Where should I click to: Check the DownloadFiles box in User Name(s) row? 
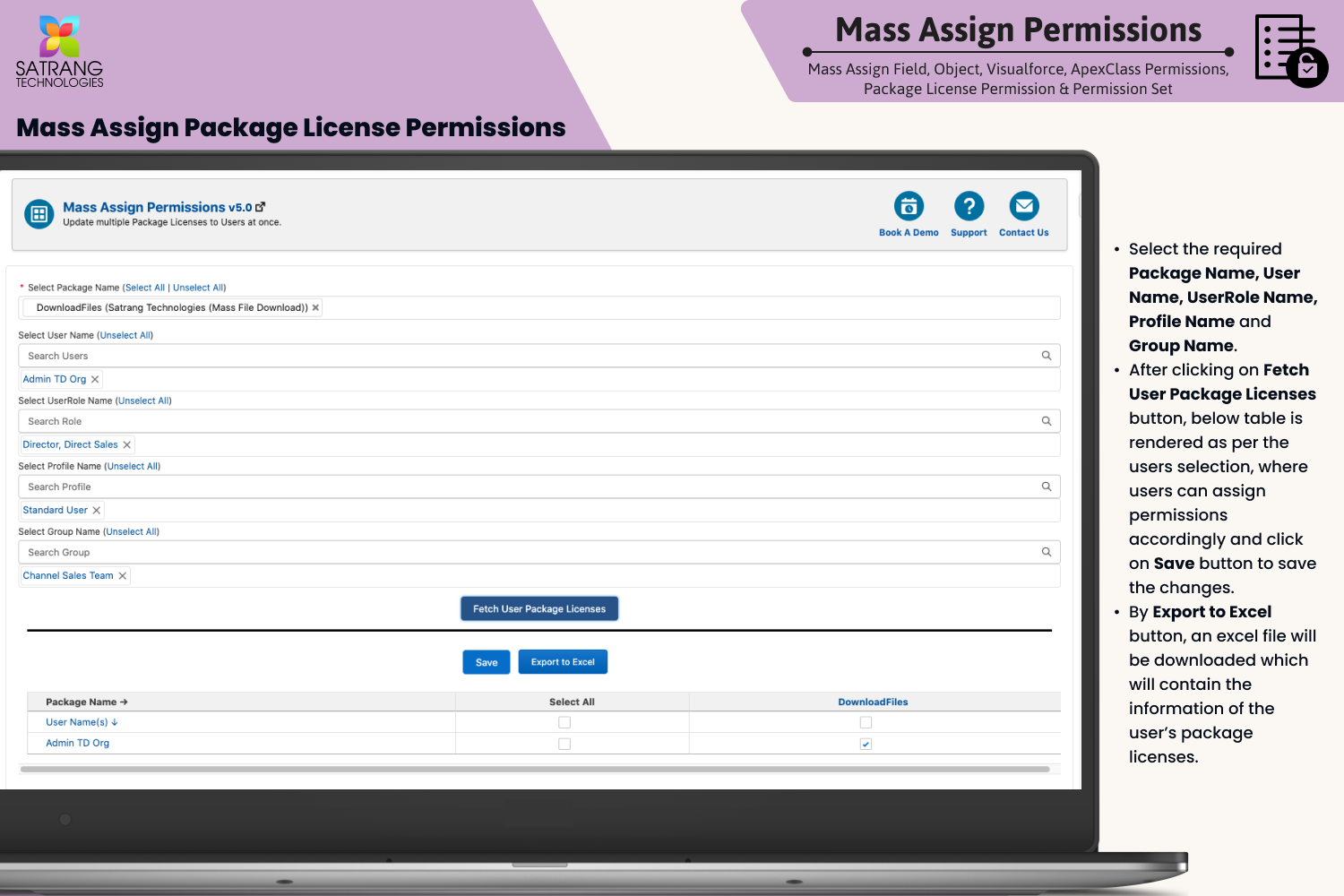click(866, 722)
